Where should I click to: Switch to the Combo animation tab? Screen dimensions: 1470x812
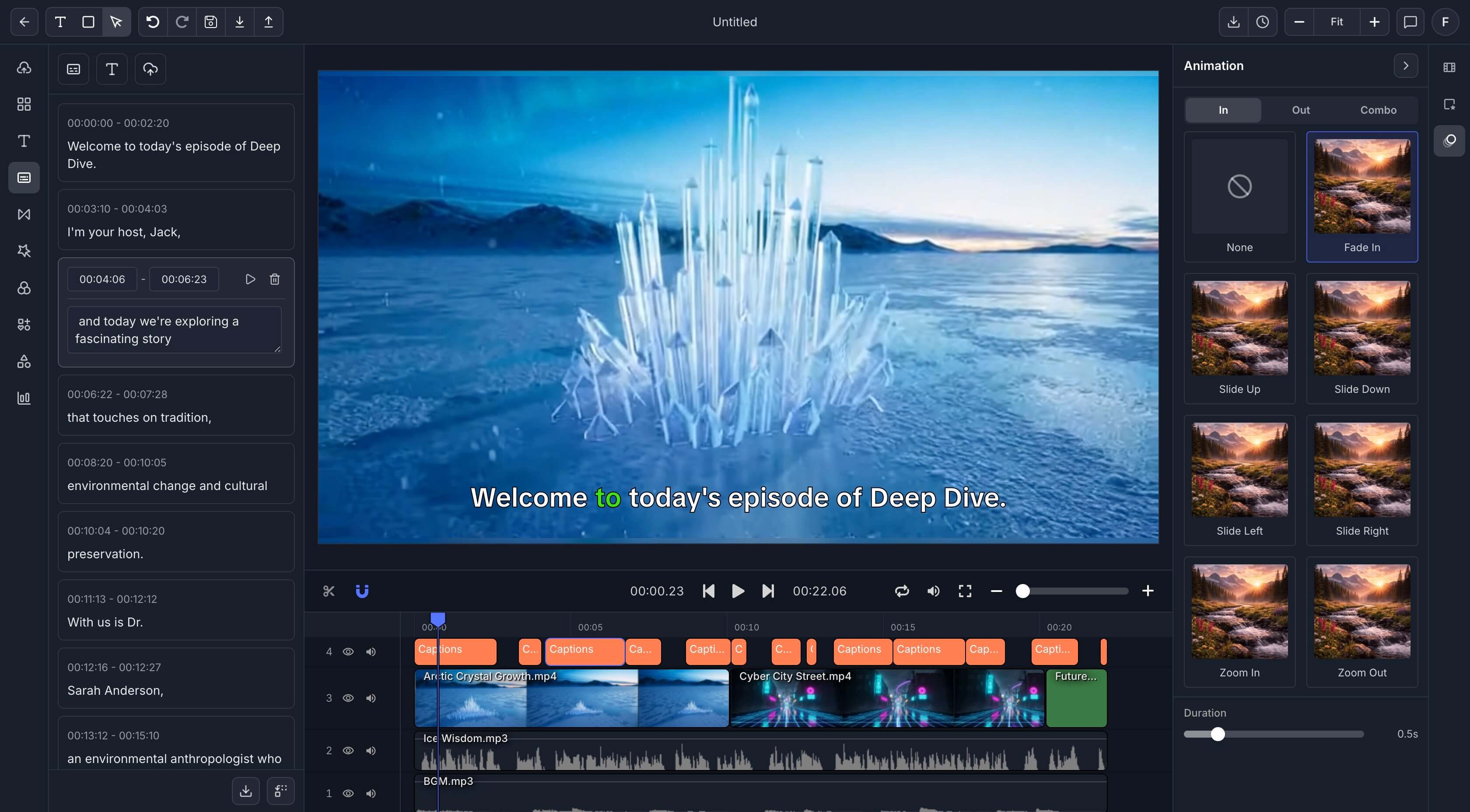[1378, 110]
